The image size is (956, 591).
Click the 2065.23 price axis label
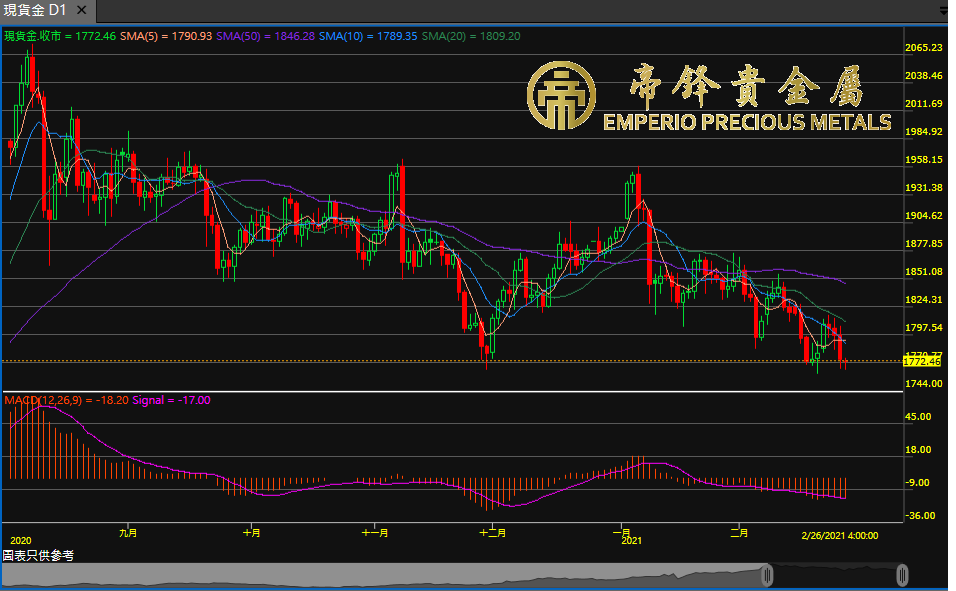(x=923, y=48)
